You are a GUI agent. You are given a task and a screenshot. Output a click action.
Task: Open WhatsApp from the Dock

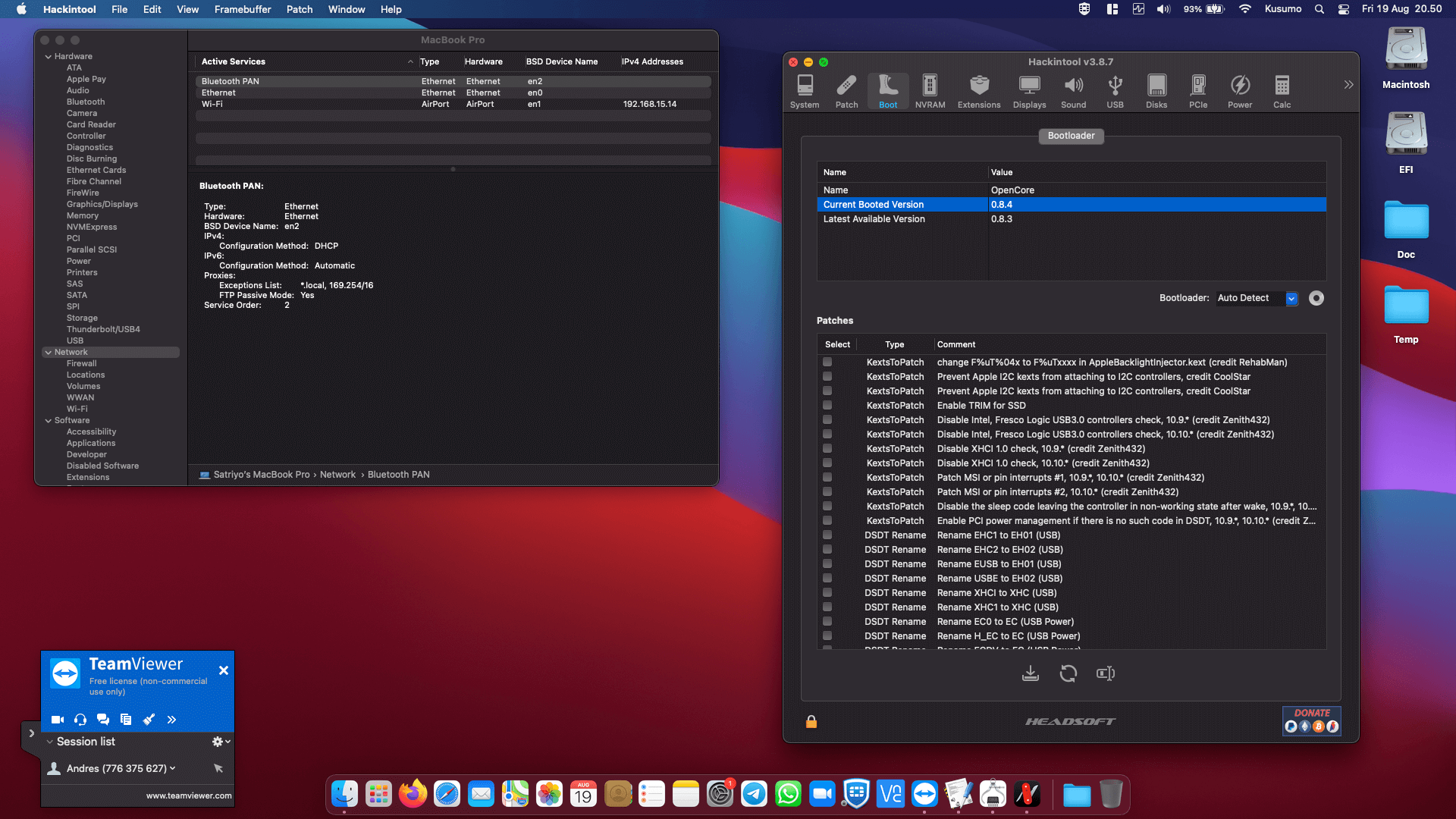click(788, 794)
